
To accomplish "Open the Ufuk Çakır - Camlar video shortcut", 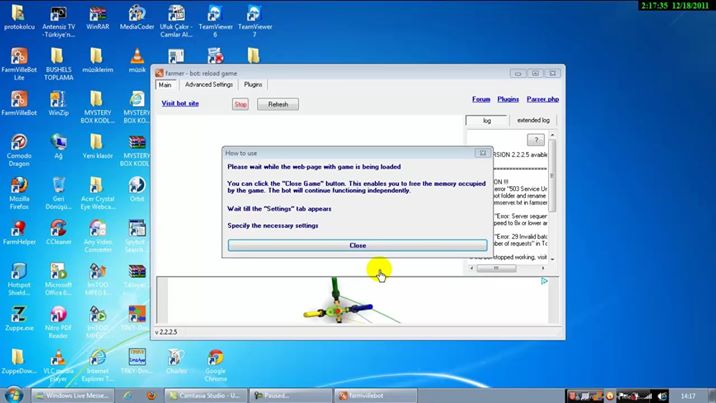I will pyautogui.click(x=176, y=21).
